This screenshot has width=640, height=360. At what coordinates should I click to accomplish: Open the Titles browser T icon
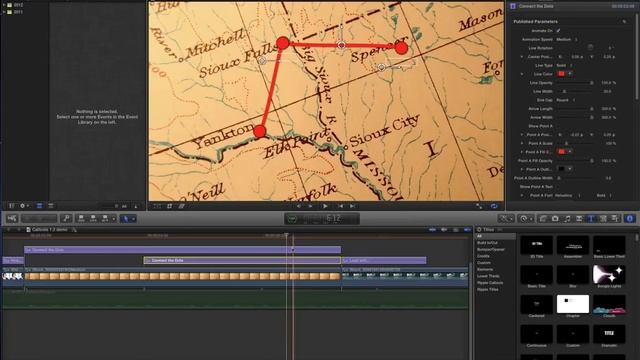point(591,219)
